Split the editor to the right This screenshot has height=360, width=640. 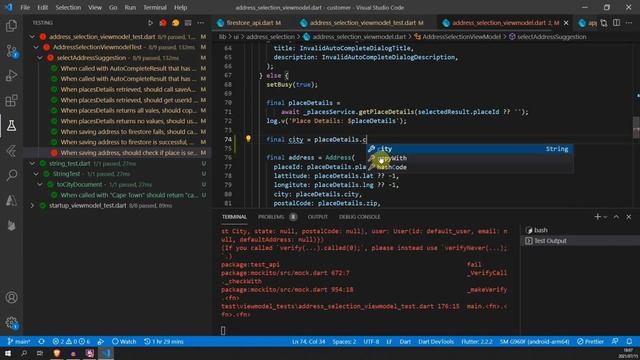click(x=616, y=23)
